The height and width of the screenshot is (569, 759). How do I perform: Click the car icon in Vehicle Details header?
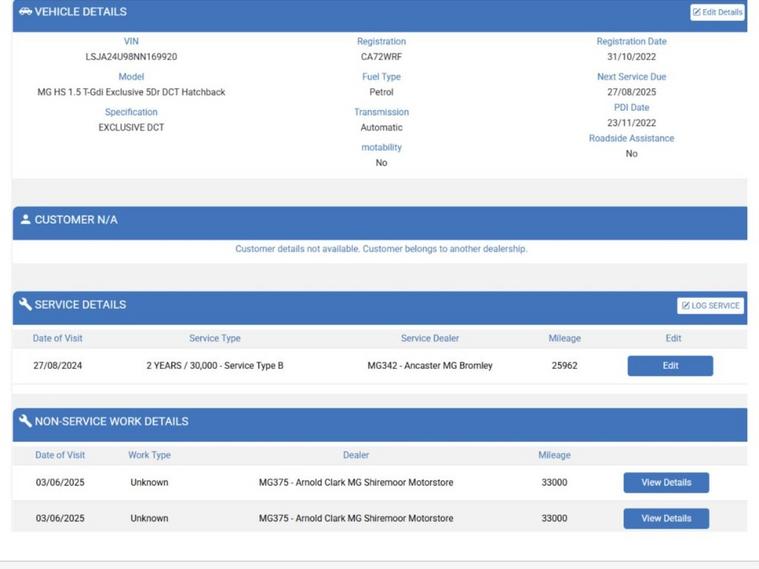point(25,12)
